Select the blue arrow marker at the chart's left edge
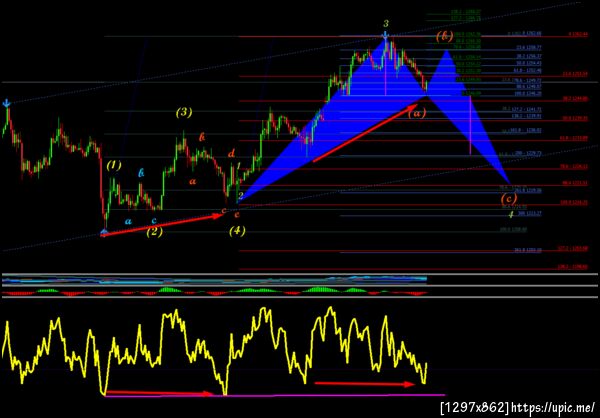The width and height of the screenshot is (600, 418). [6, 103]
